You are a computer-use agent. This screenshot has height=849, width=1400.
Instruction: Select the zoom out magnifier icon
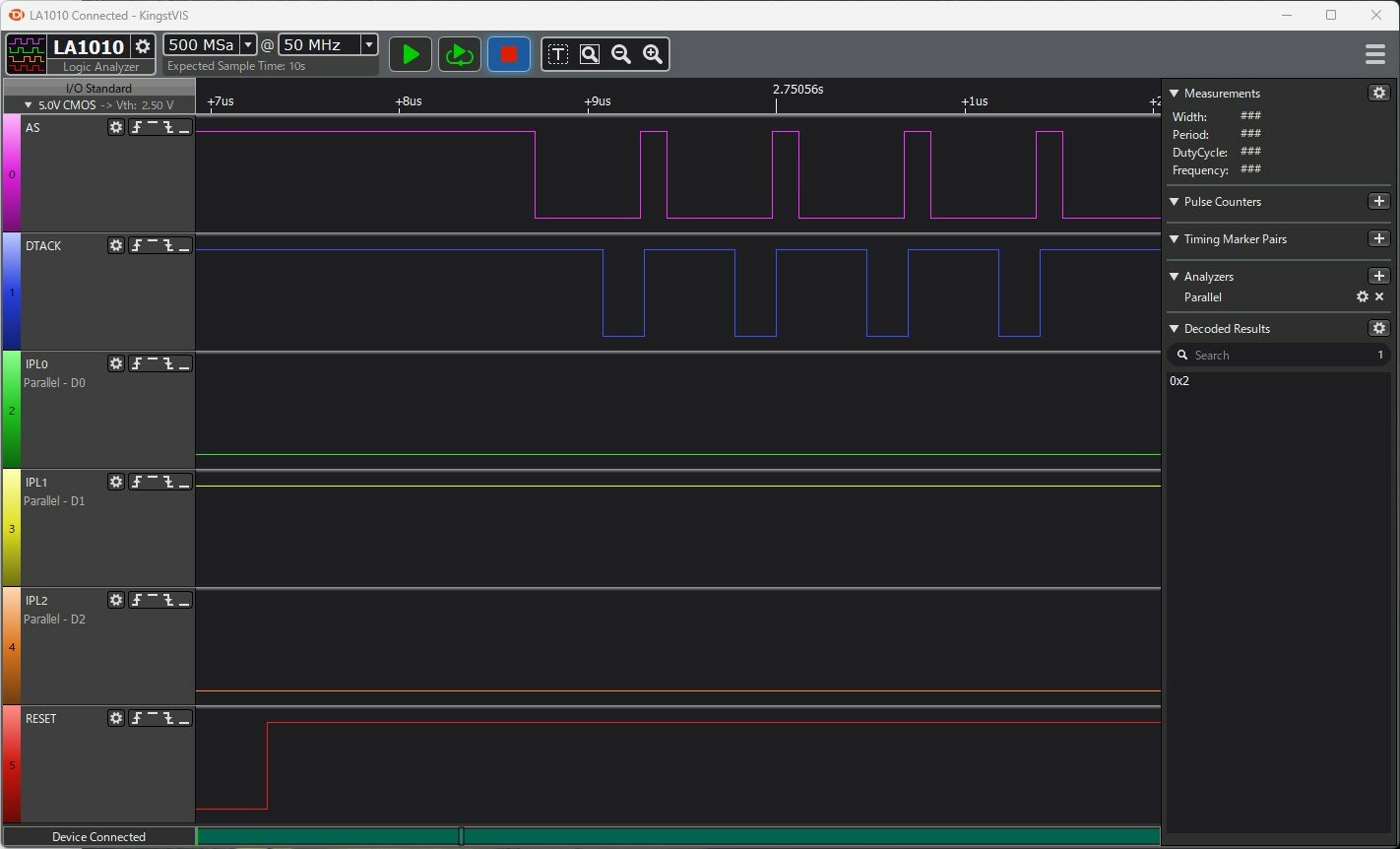click(621, 54)
